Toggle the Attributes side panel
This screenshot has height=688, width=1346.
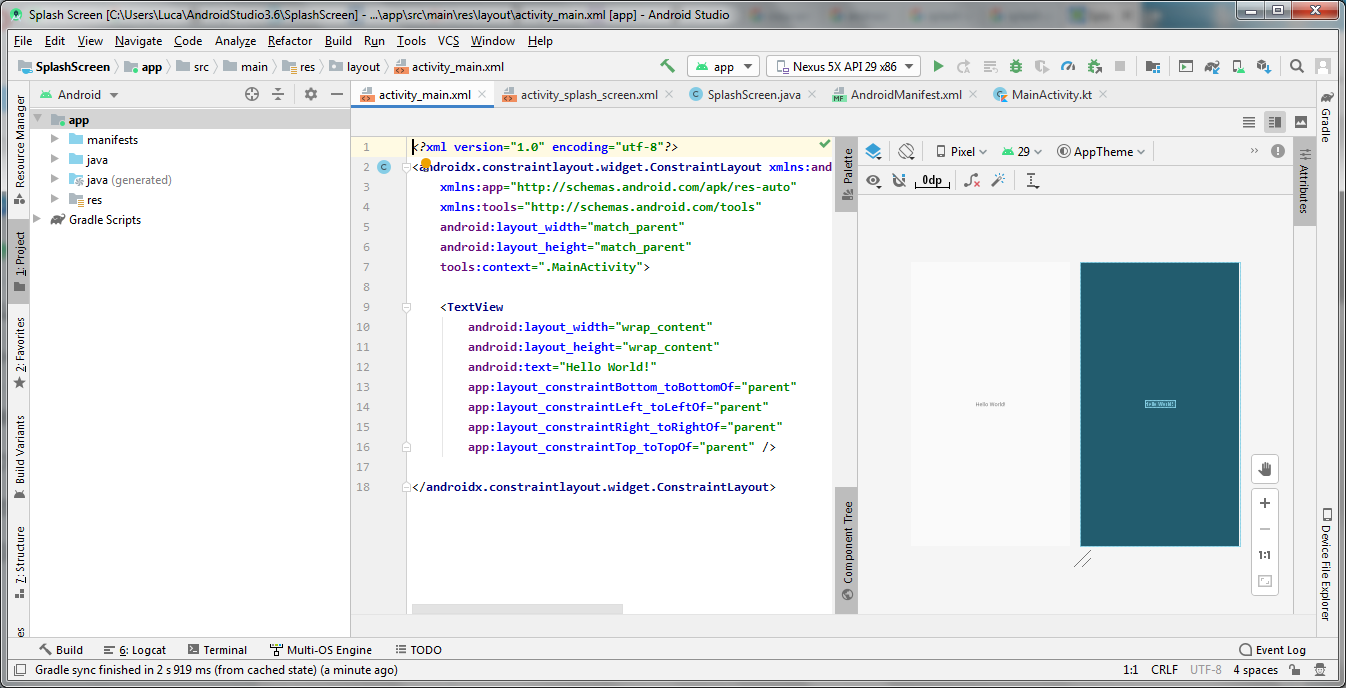point(1303,182)
